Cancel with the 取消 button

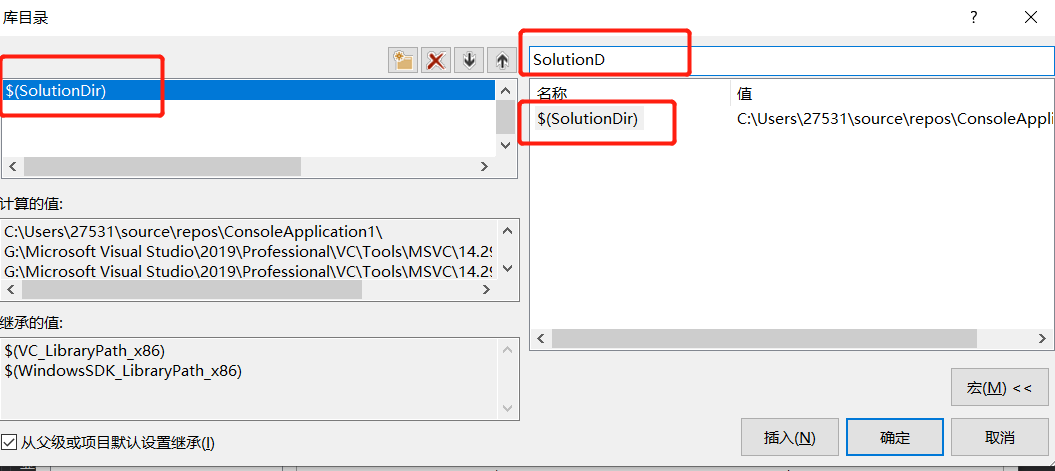click(1000, 437)
